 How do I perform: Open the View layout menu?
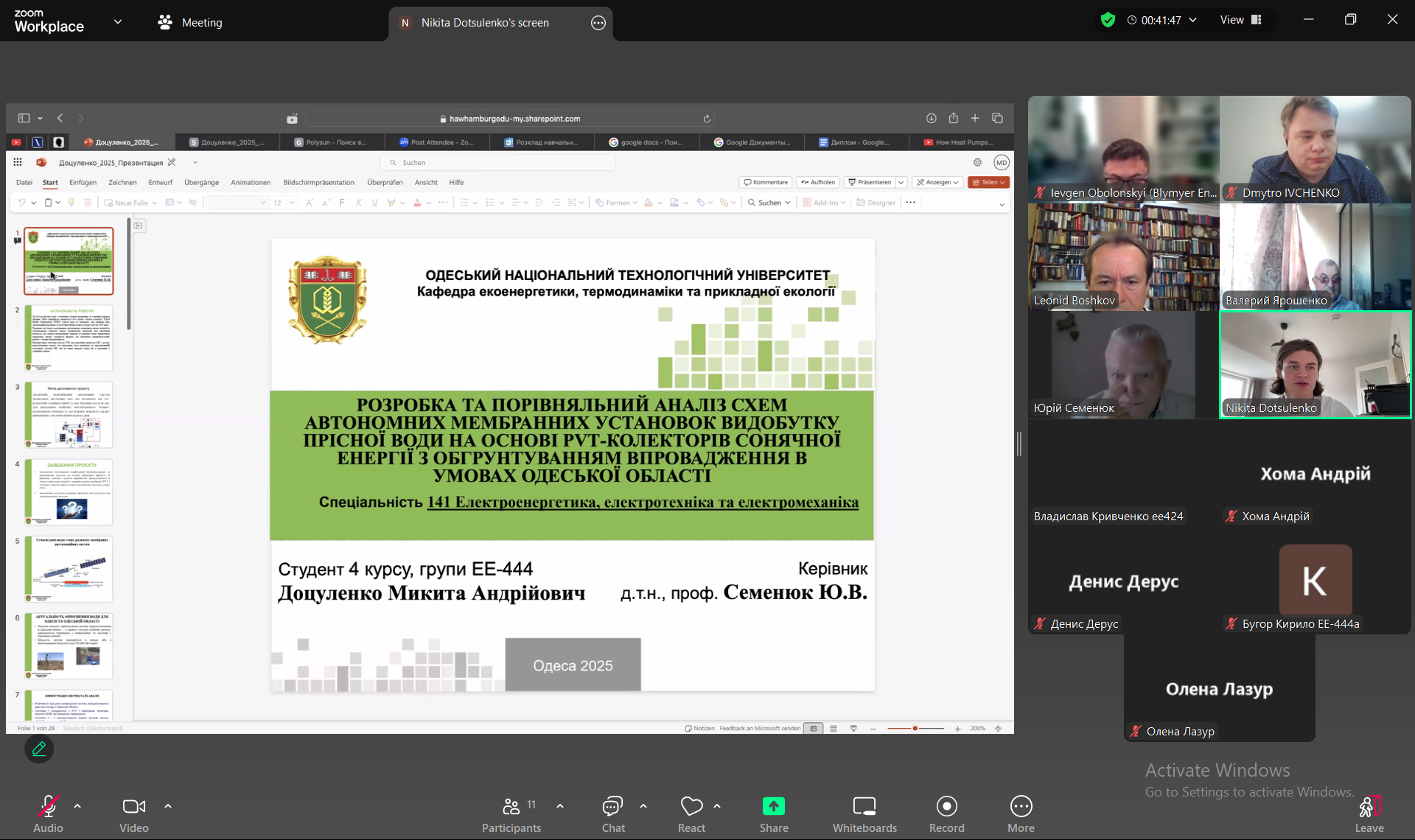(1241, 20)
